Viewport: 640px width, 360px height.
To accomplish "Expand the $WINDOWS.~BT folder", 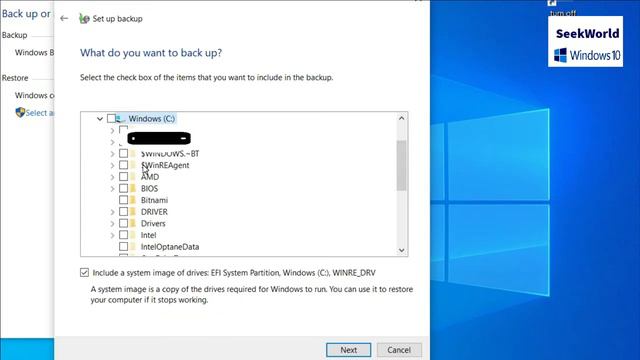I will [x=112, y=154].
